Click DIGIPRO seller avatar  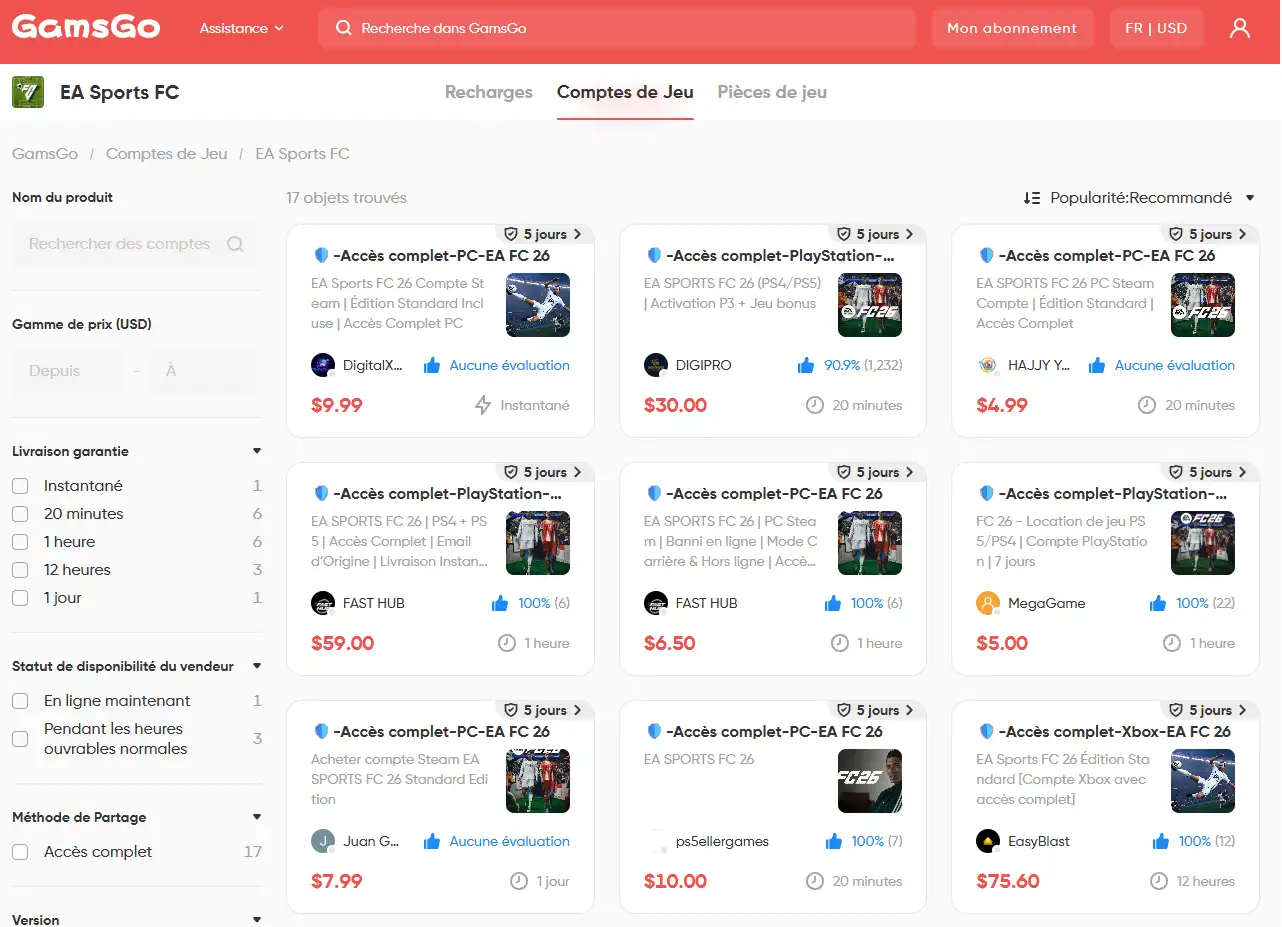[655, 365]
